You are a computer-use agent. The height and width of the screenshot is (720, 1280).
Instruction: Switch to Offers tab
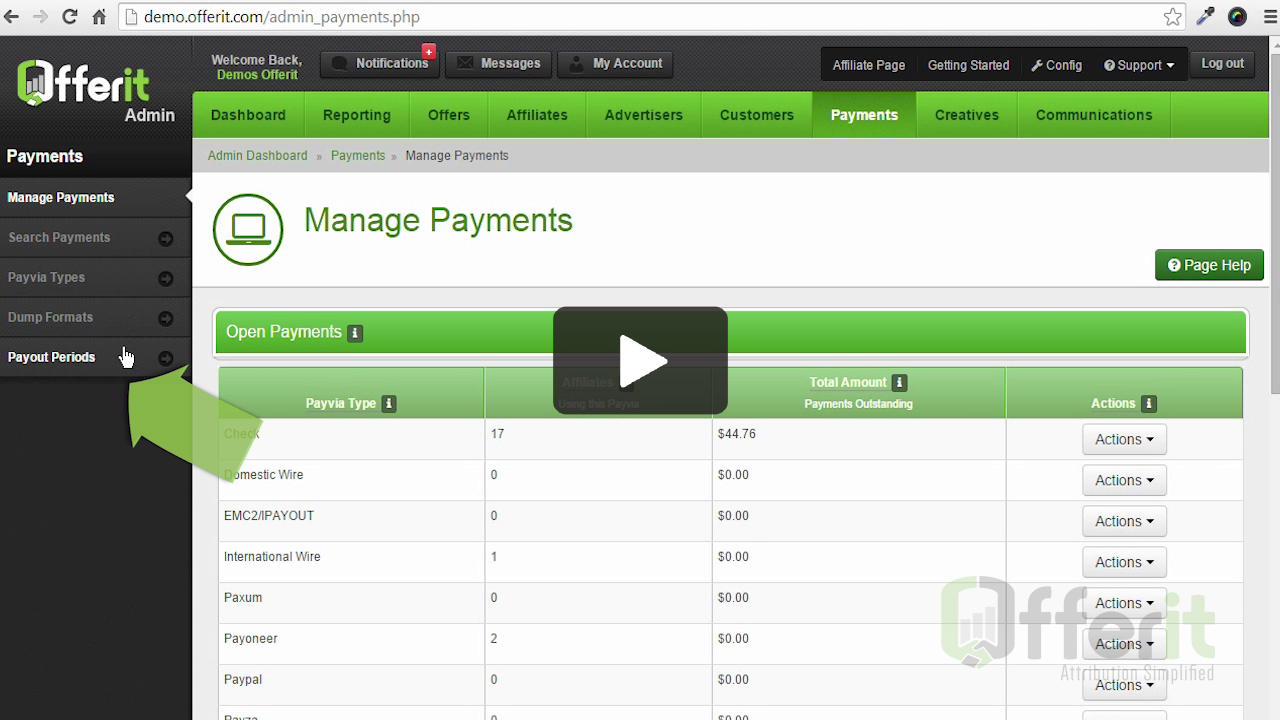[x=449, y=115]
